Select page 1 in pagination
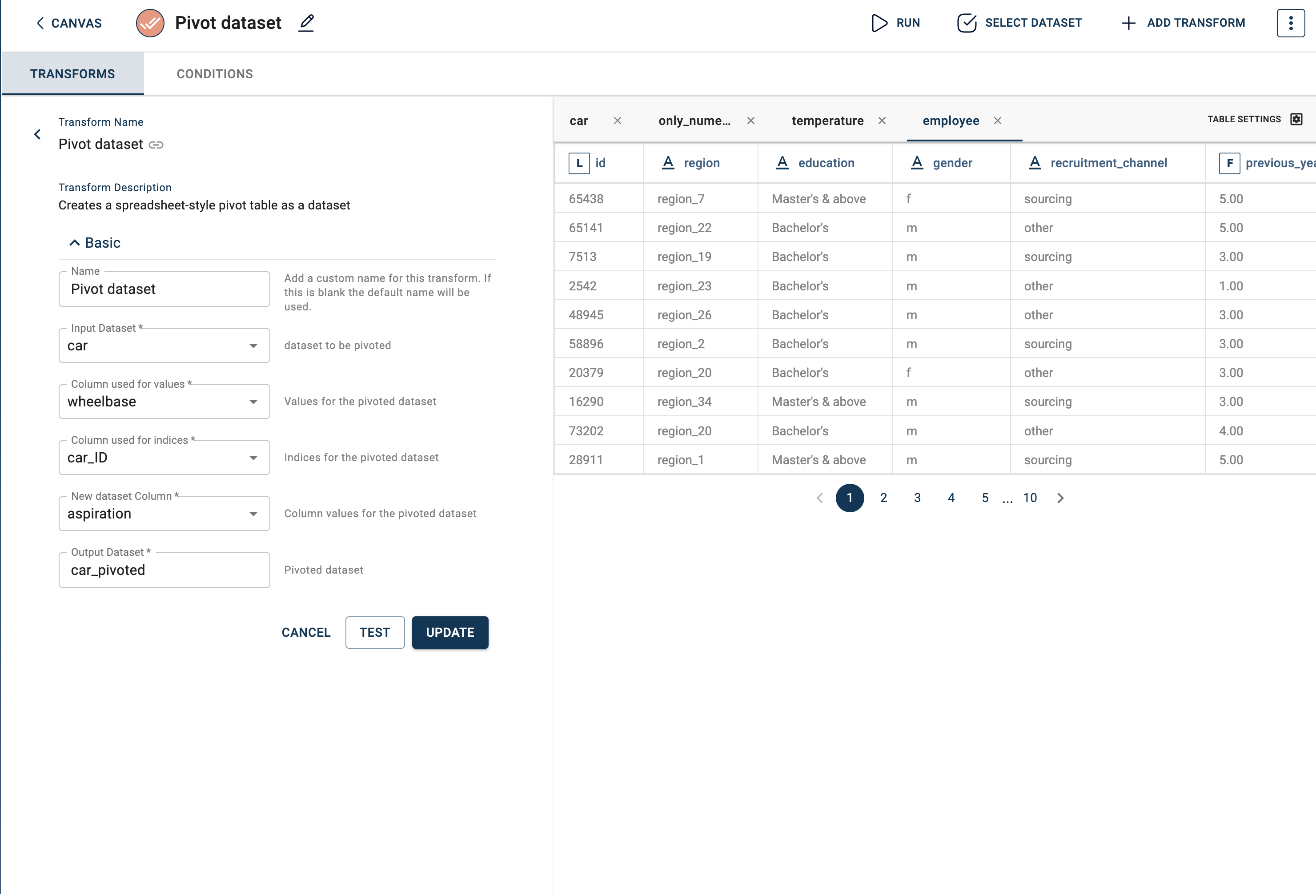The height and width of the screenshot is (896, 1316). pos(849,498)
